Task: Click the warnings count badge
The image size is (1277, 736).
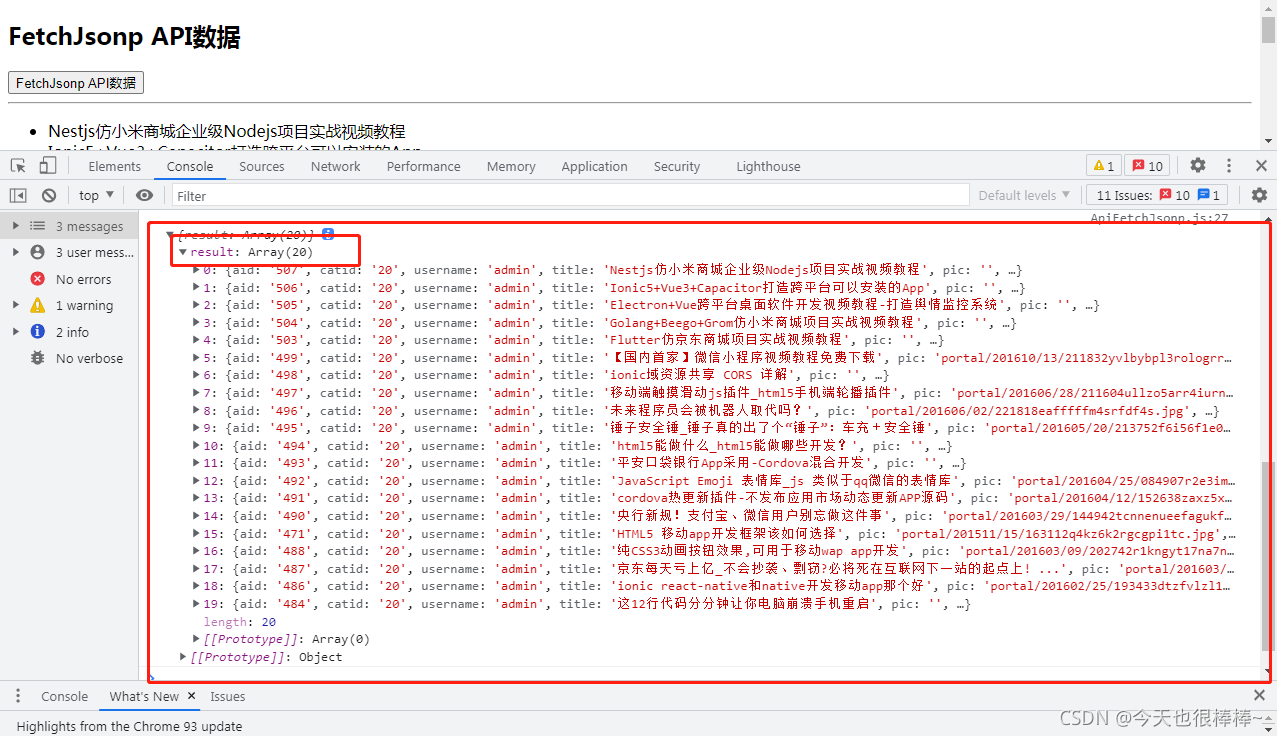Action: (x=1104, y=166)
